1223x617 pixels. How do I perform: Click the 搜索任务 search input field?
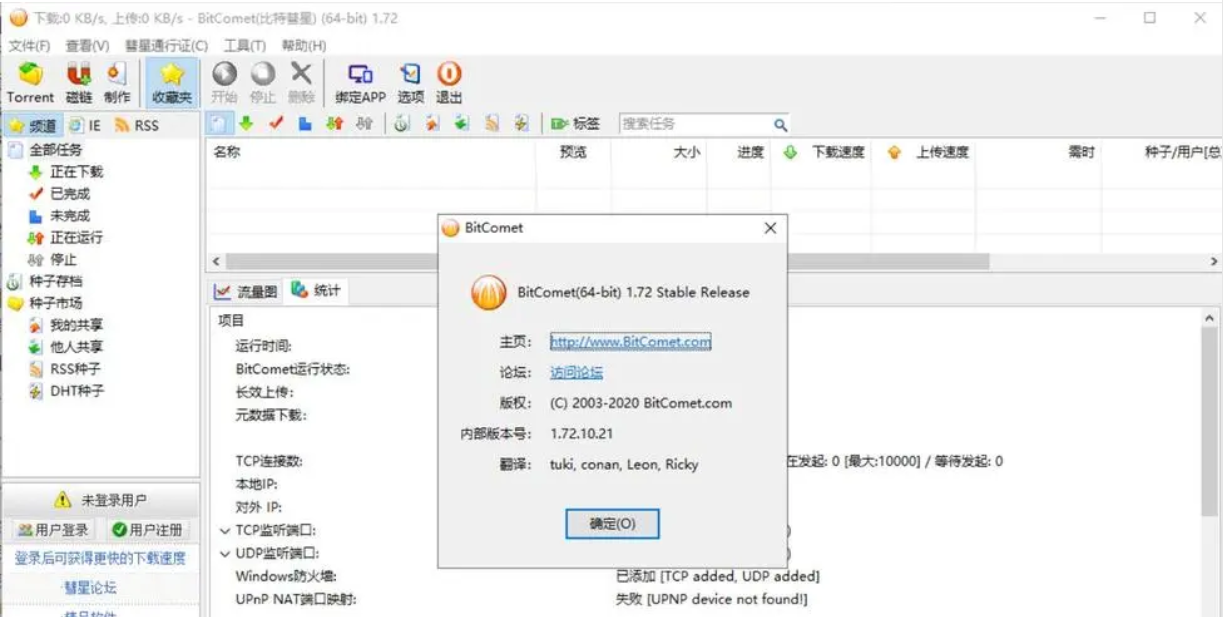click(x=696, y=124)
